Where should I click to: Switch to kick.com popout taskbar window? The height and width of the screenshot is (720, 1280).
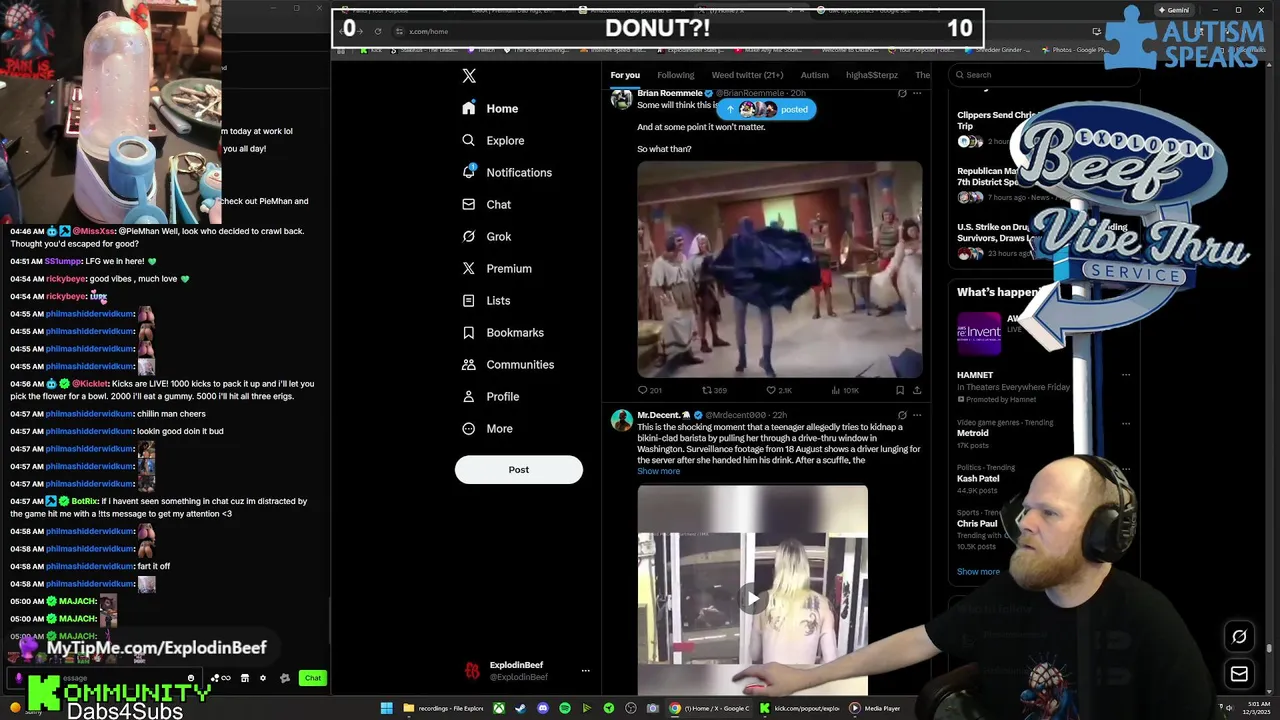[800, 708]
